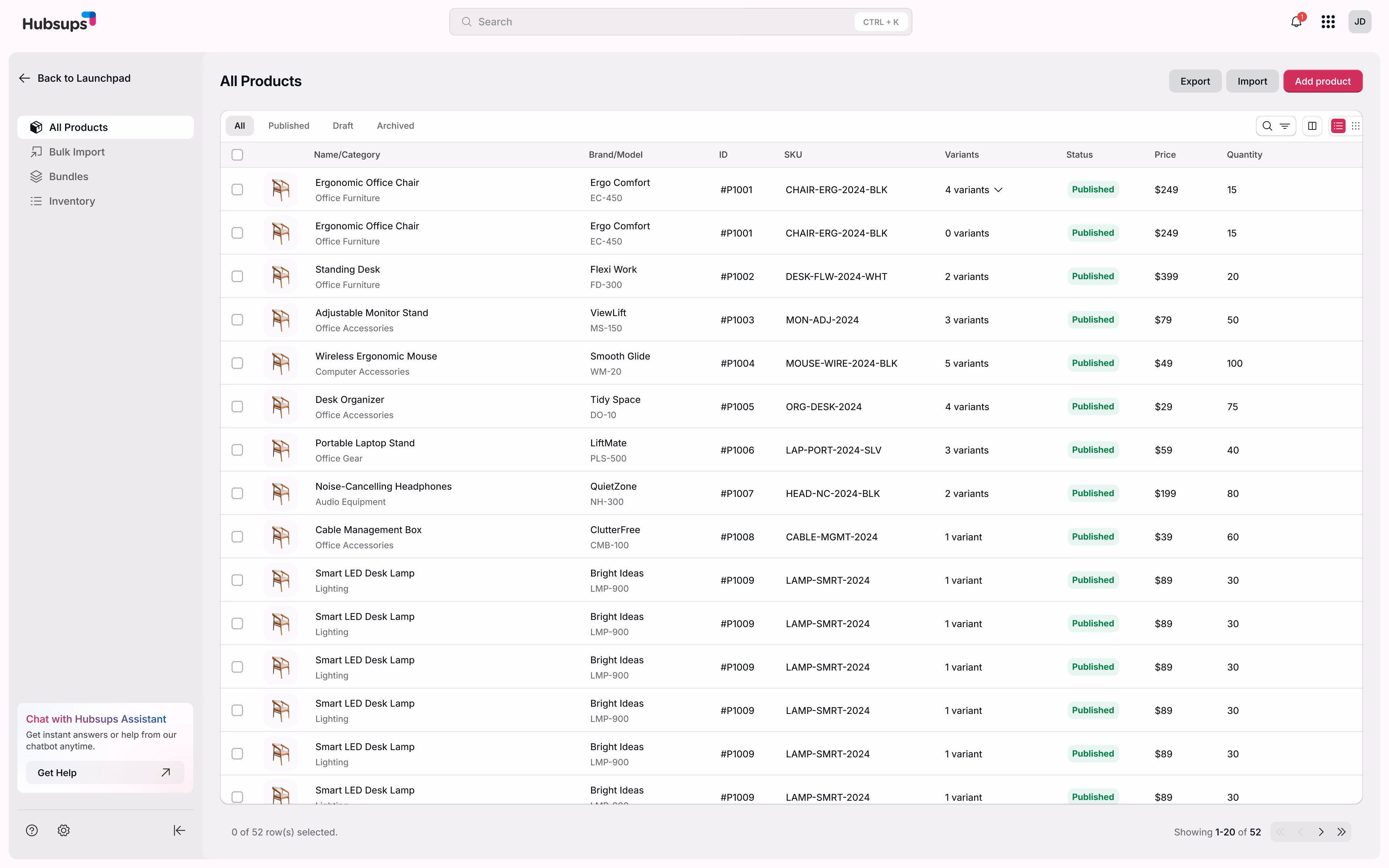Click the Variants column header

coord(961,154)
